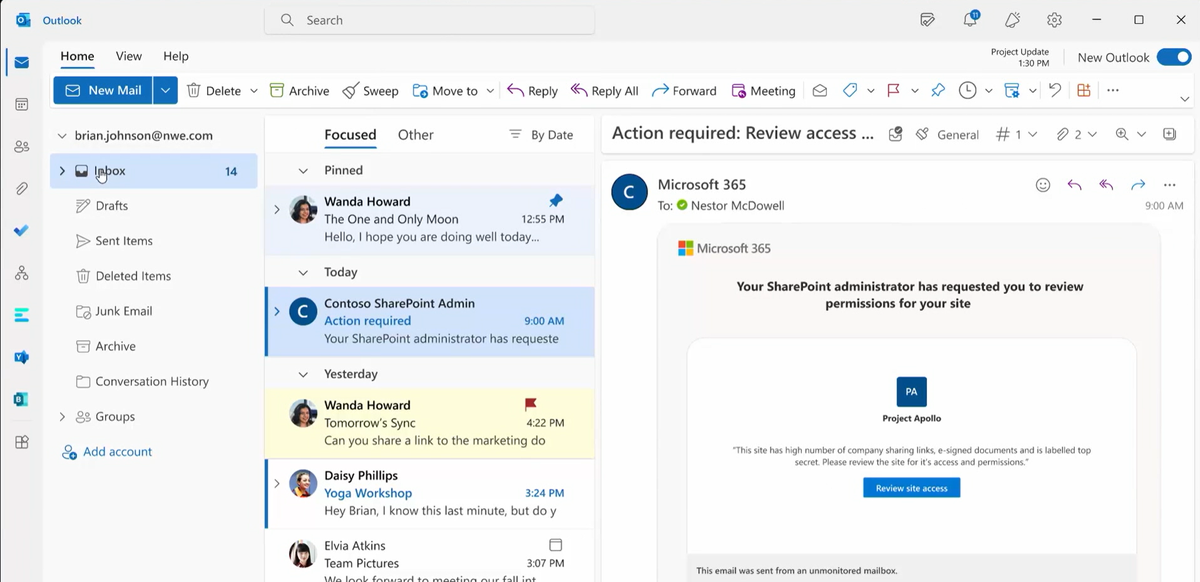Collapse the Pinned section in message list
1200x582 pixels.
click(x=303, y=171)
